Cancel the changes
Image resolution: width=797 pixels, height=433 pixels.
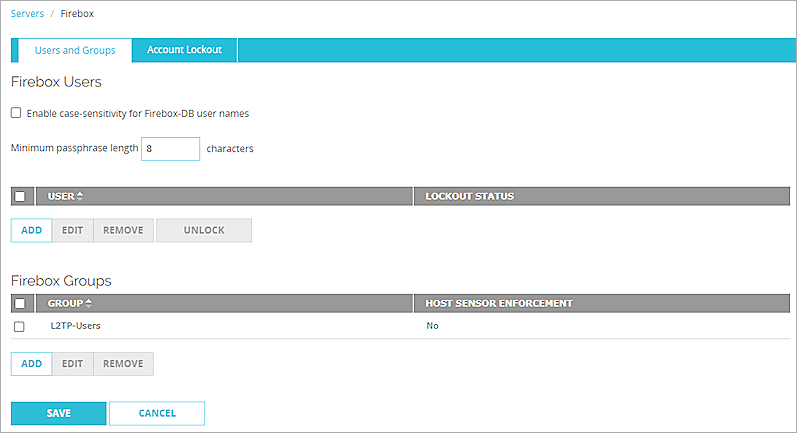click(157, 413)
